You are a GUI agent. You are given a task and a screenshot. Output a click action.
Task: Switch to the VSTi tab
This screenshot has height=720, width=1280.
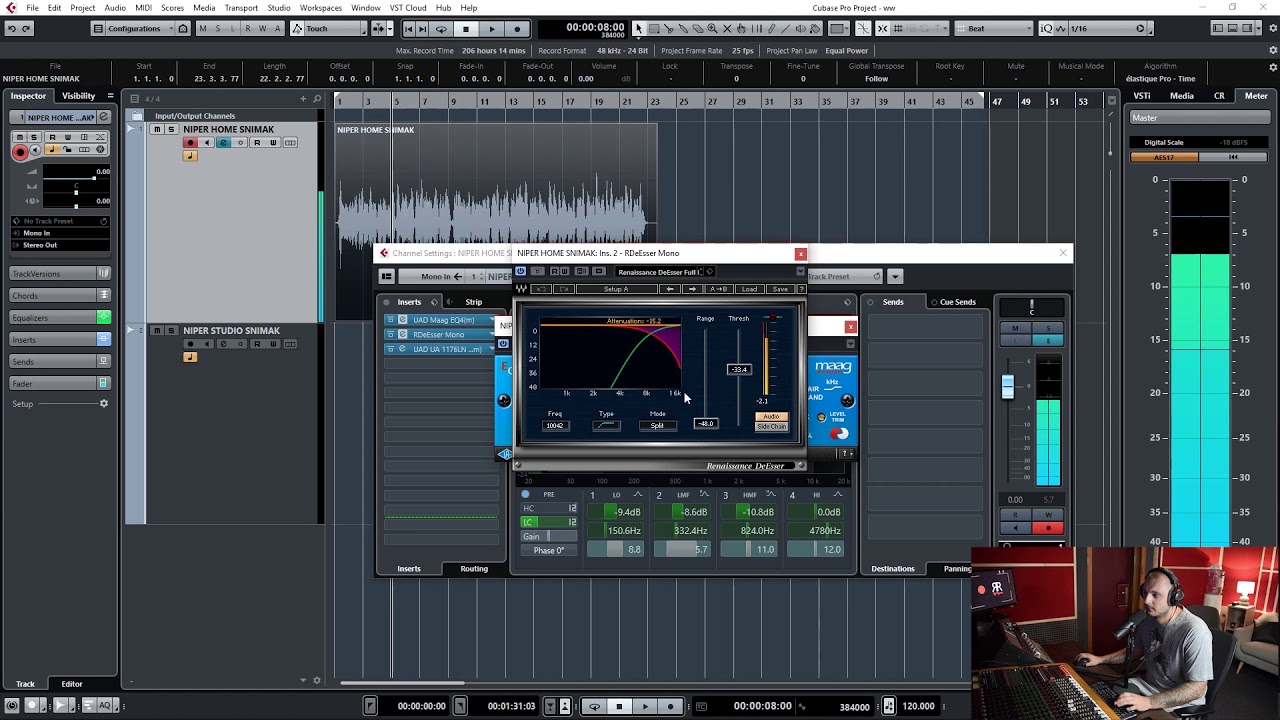[x=1141, y=96]
